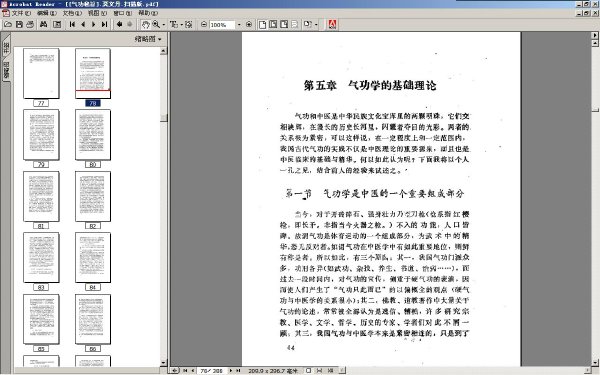This screenshot has height=375, width=600.
Task: Open the 编辑 menu
Action: (x=47, y=13)
